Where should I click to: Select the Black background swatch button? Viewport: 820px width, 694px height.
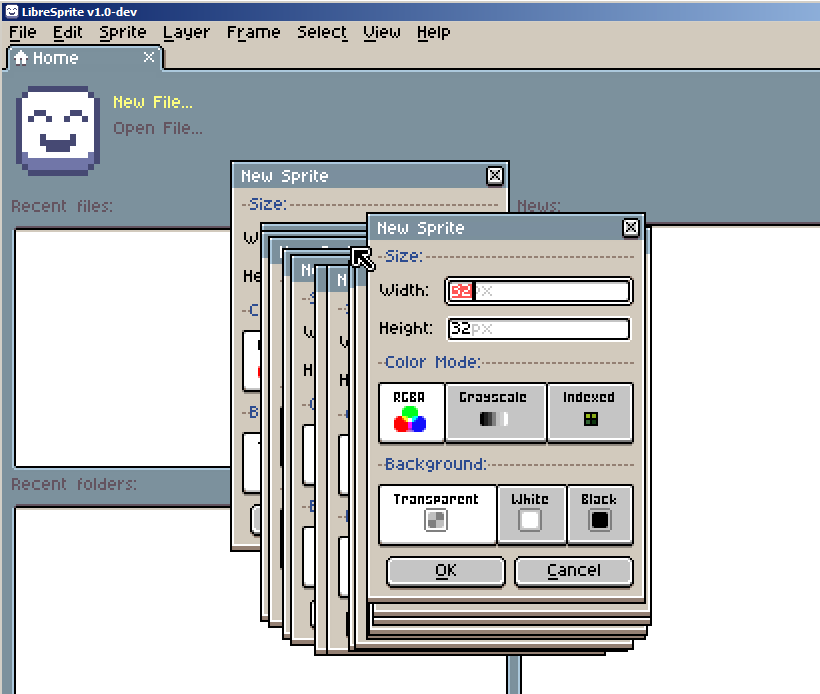tap(600, 515)
